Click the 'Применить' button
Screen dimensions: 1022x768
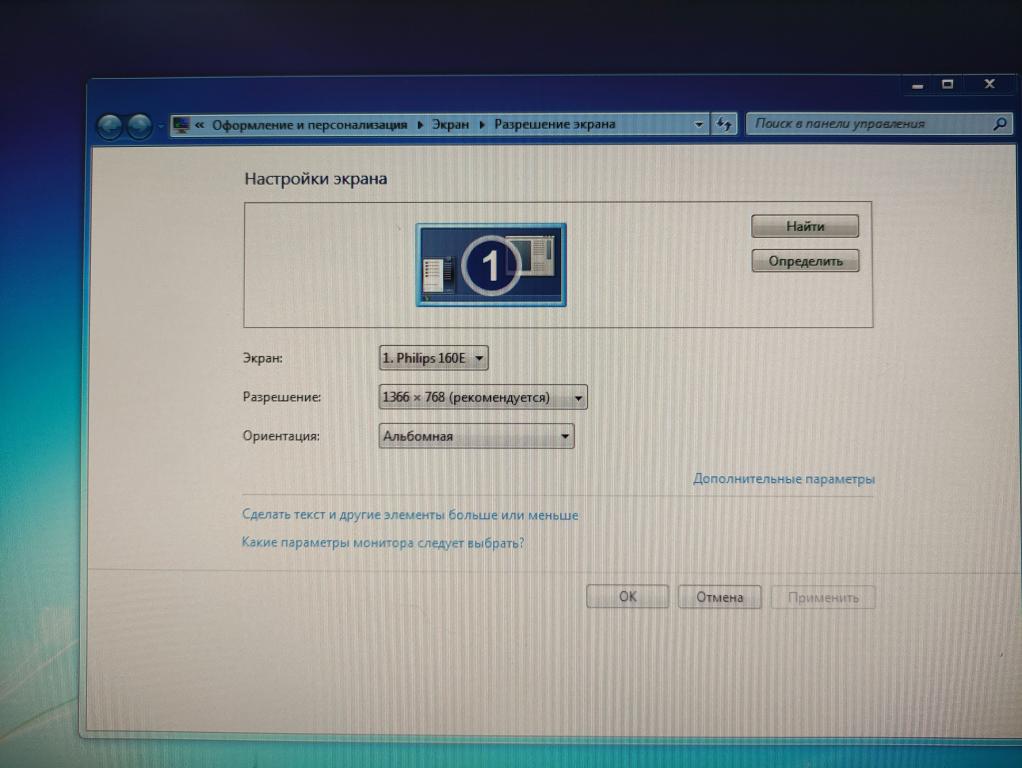[823, 597]
